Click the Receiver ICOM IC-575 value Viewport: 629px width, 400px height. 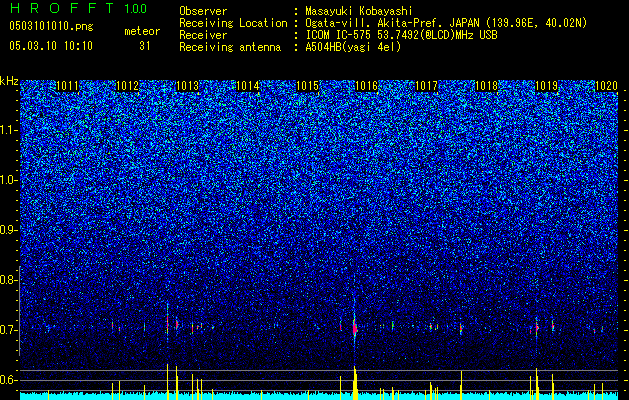401,35
